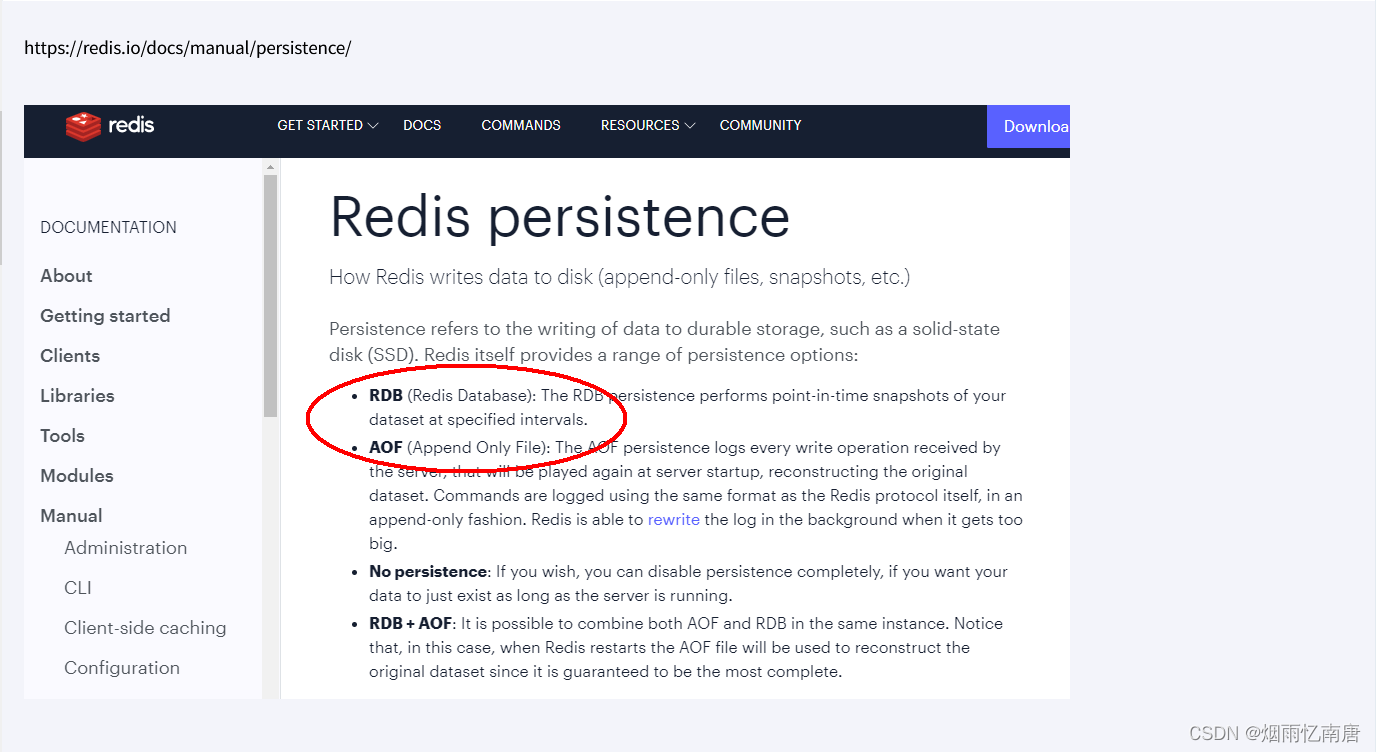Open the RESOURCES dropdown menu

641,125
